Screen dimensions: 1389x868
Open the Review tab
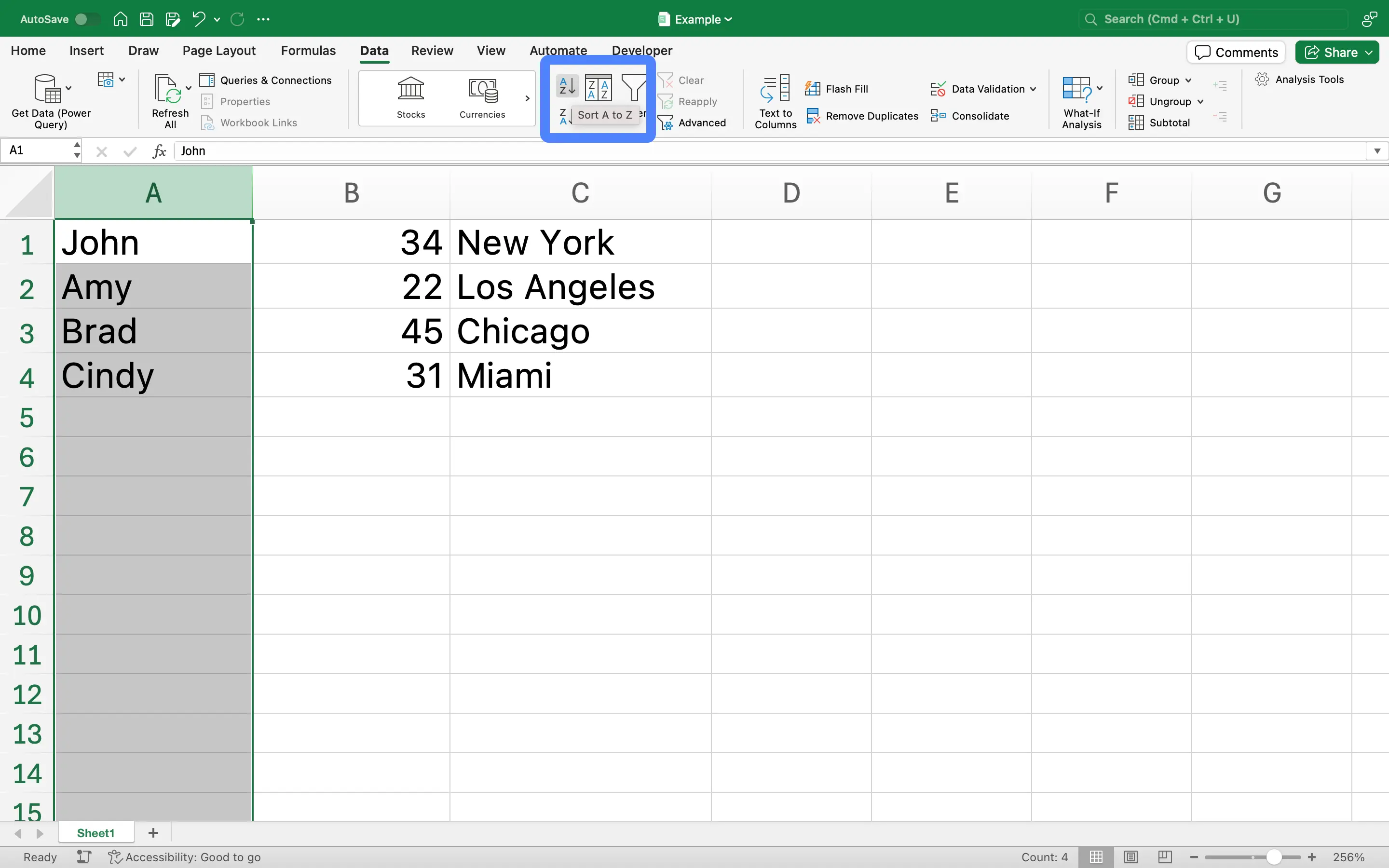[x=432, y=51]
